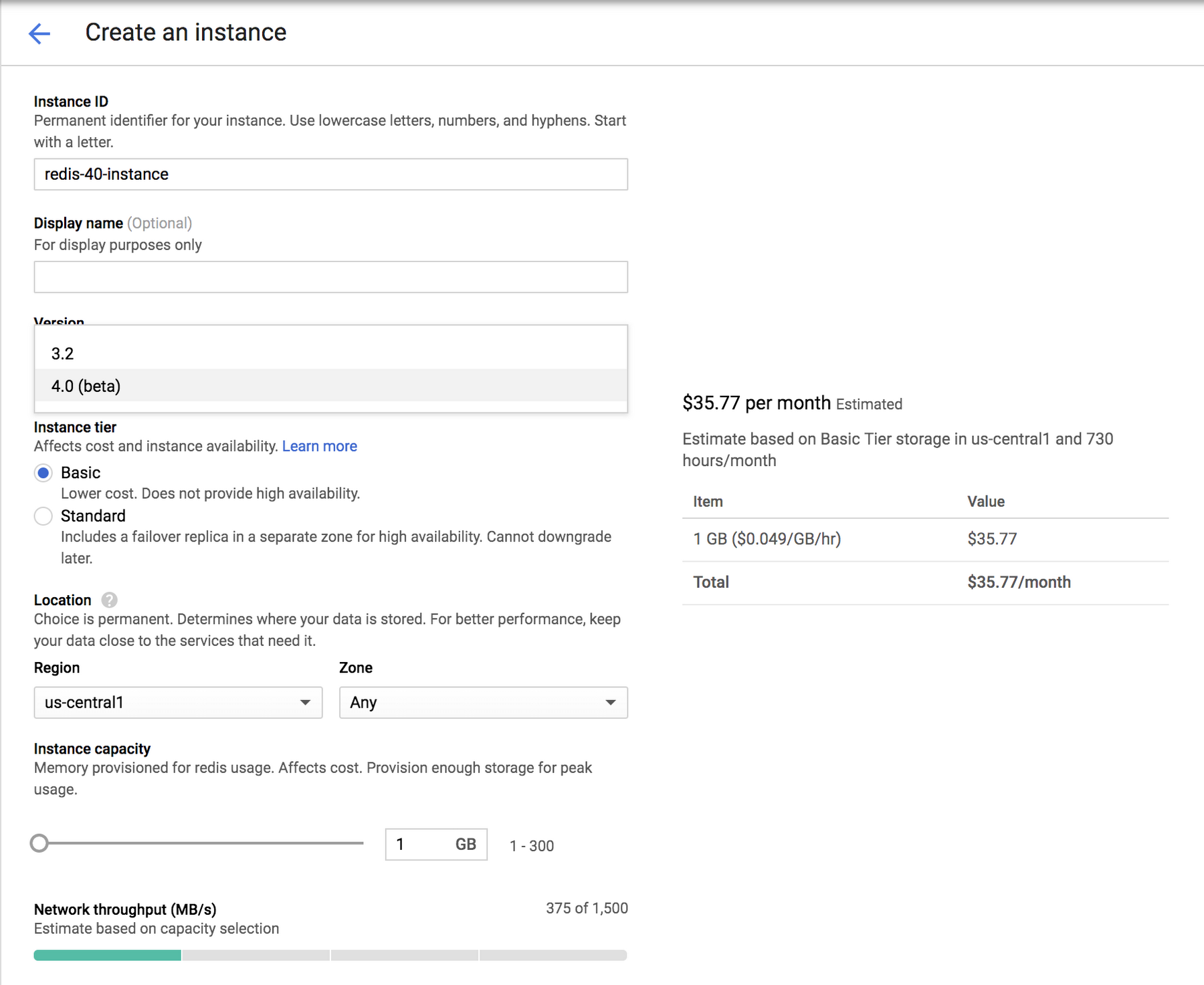The height and width of the screenshot is (985, 1204).
Task: Select the 4.0 (beta) version option
Action: pos(86,386)
